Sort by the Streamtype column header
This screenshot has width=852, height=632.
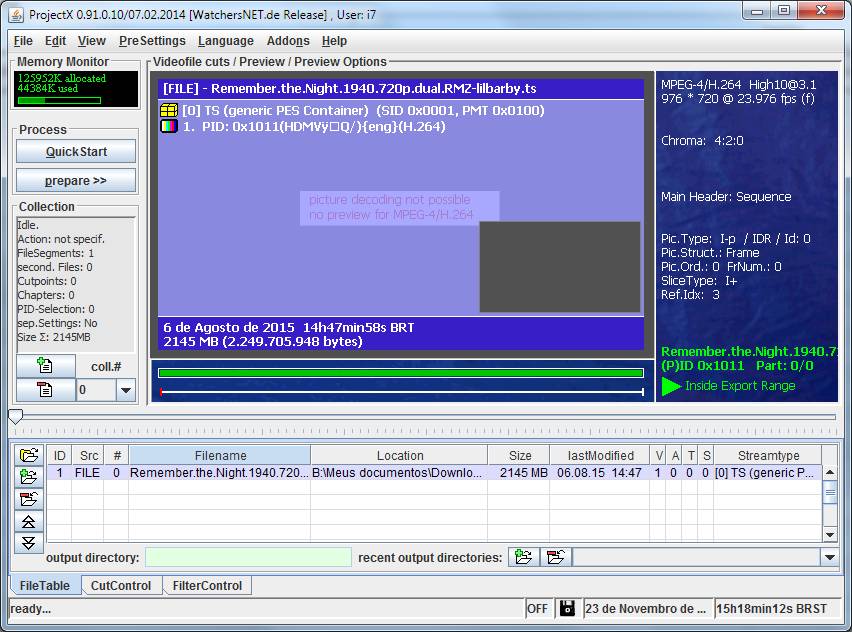[768, 455]
